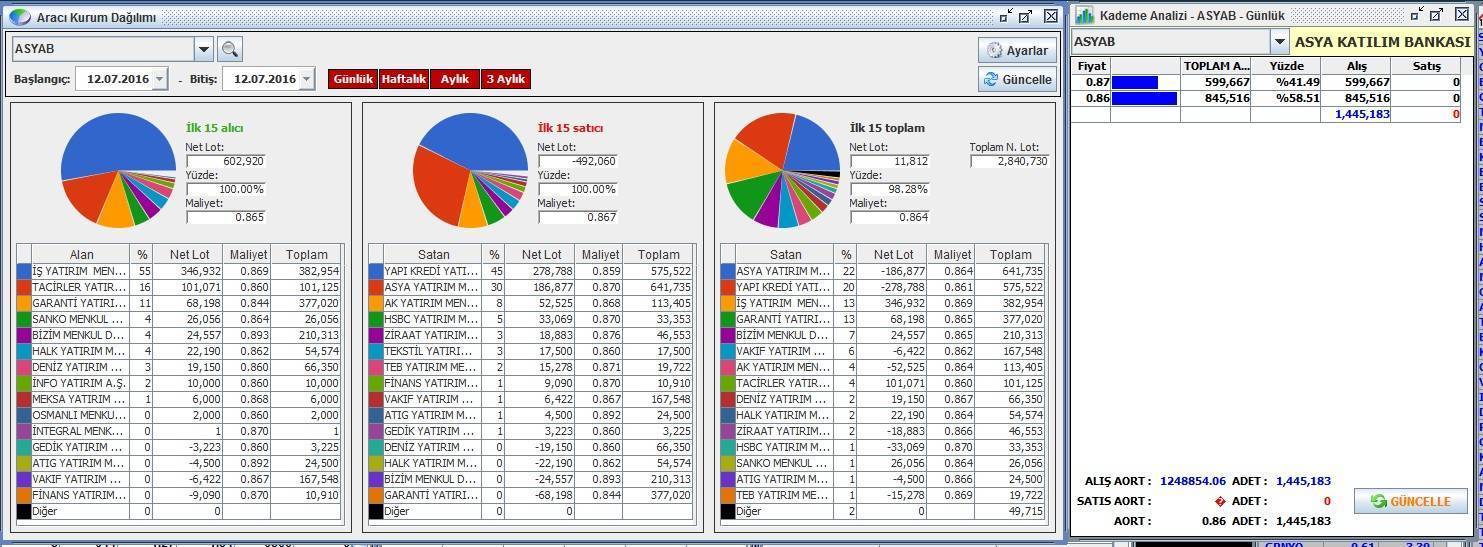Expand the ASYAB dropdown in Kademe Analizi
1483x547 pixels.
1279,42
